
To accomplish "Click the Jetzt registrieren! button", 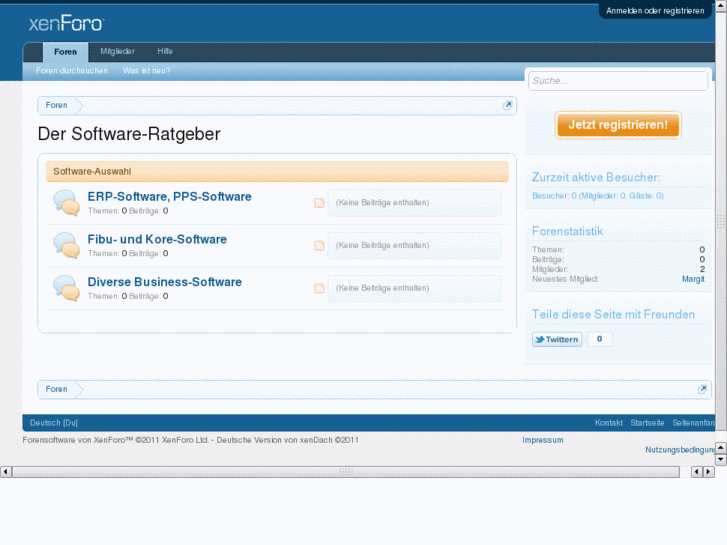I will pyautogui.click(x=618, y=125).
